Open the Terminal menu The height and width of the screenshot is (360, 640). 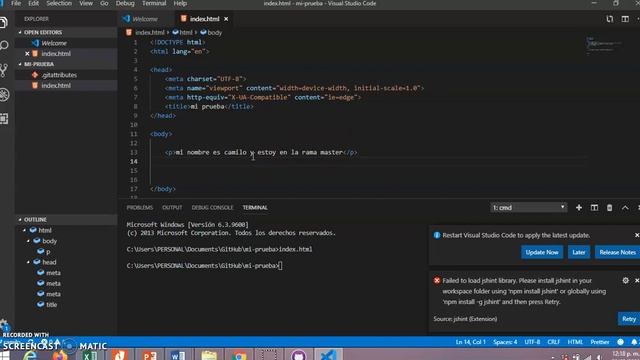point(154,3)
